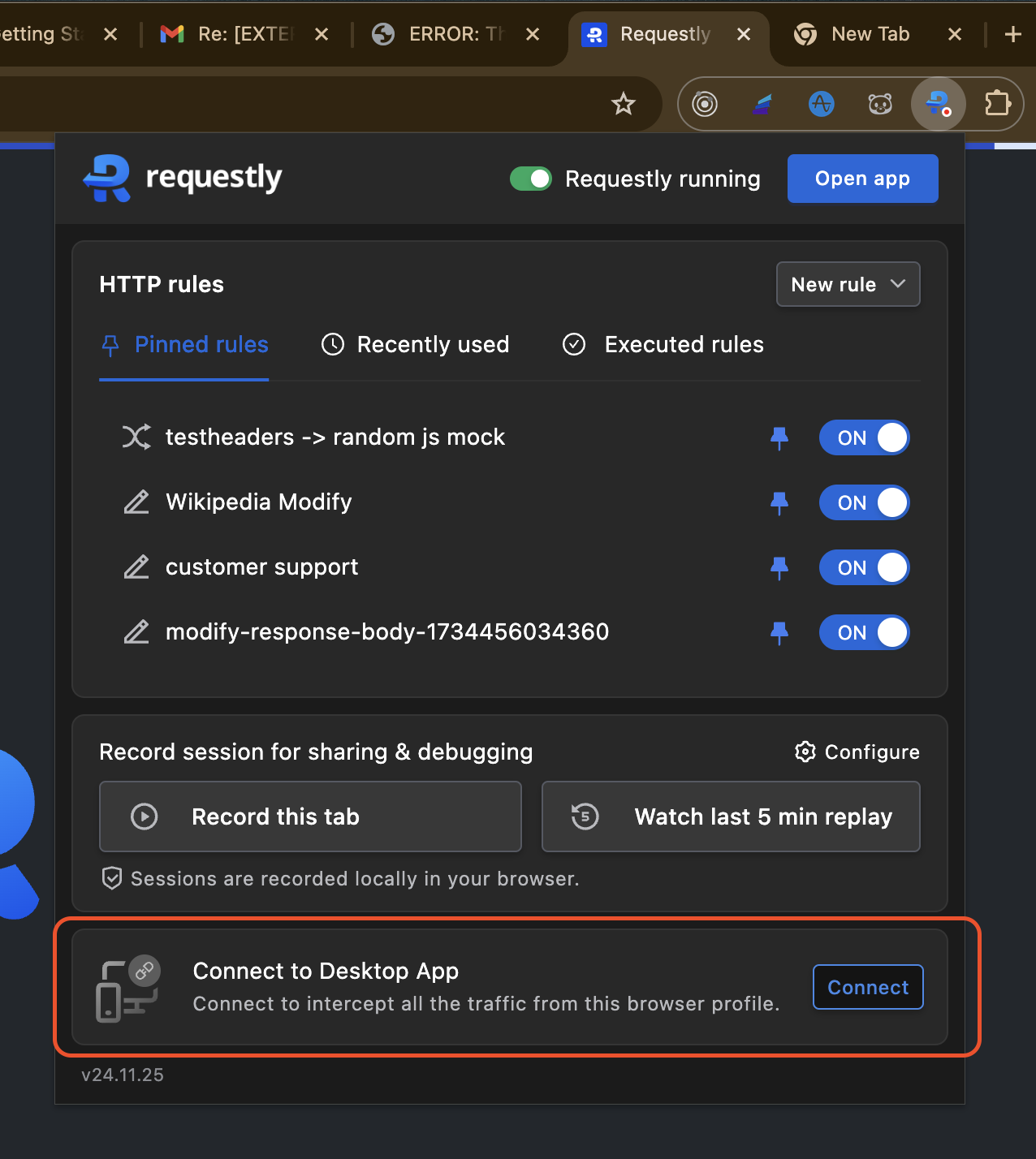
Task: Click the concentric-circles target extension icon
Action: 704,104
